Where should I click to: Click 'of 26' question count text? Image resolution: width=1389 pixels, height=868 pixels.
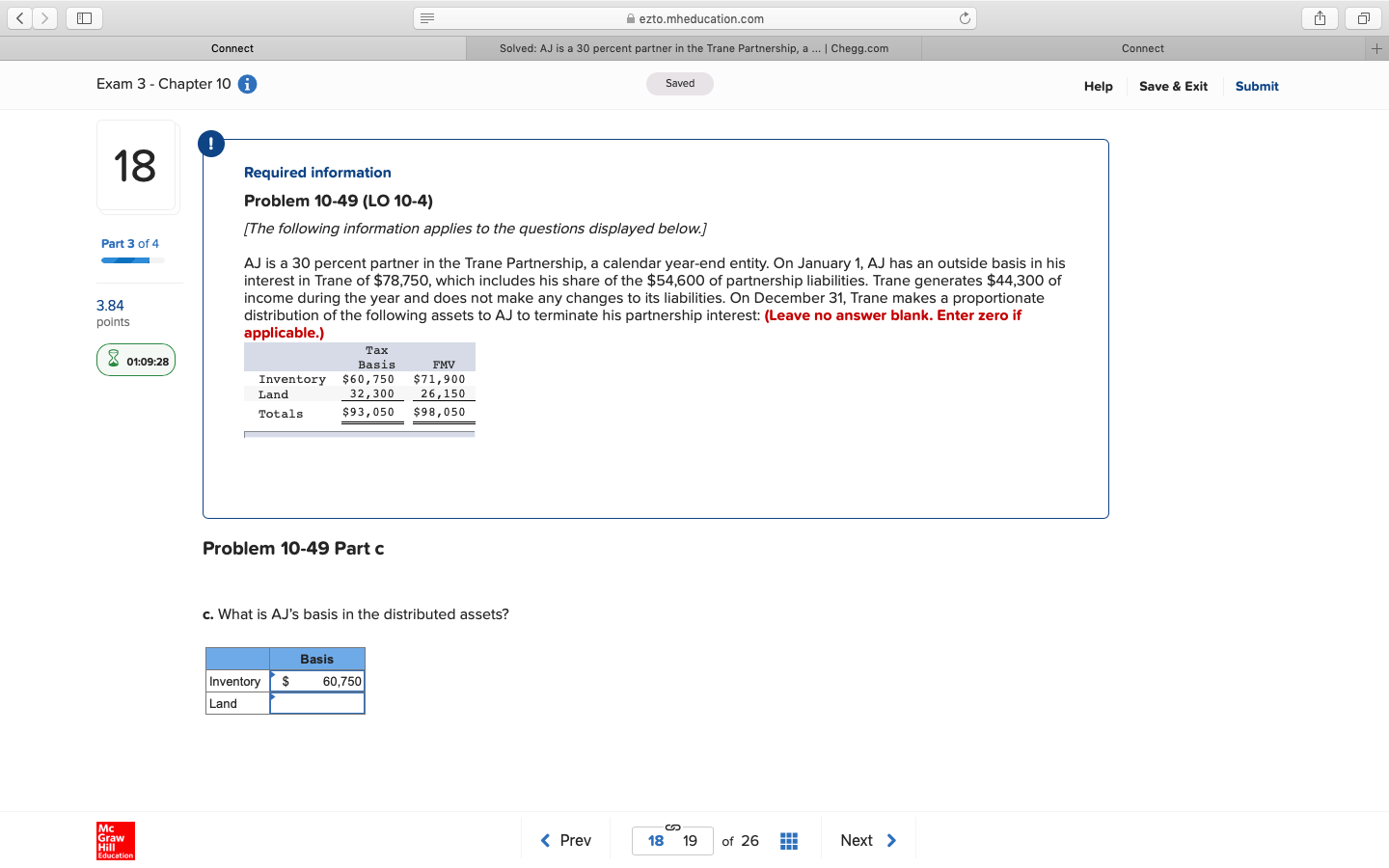click(740, 841)
